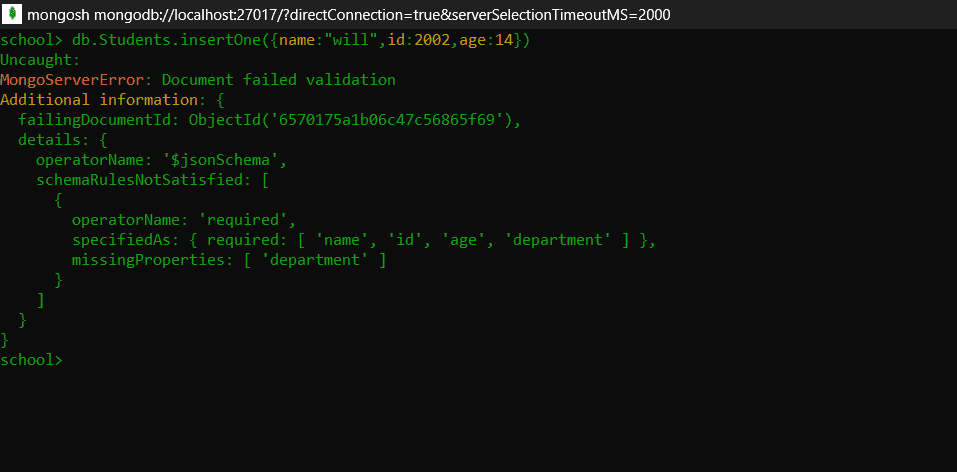This screenshot has height=472, width=957.
Task: Click the schemaRulesNotSatisfied key
Action: click(139, 180)
